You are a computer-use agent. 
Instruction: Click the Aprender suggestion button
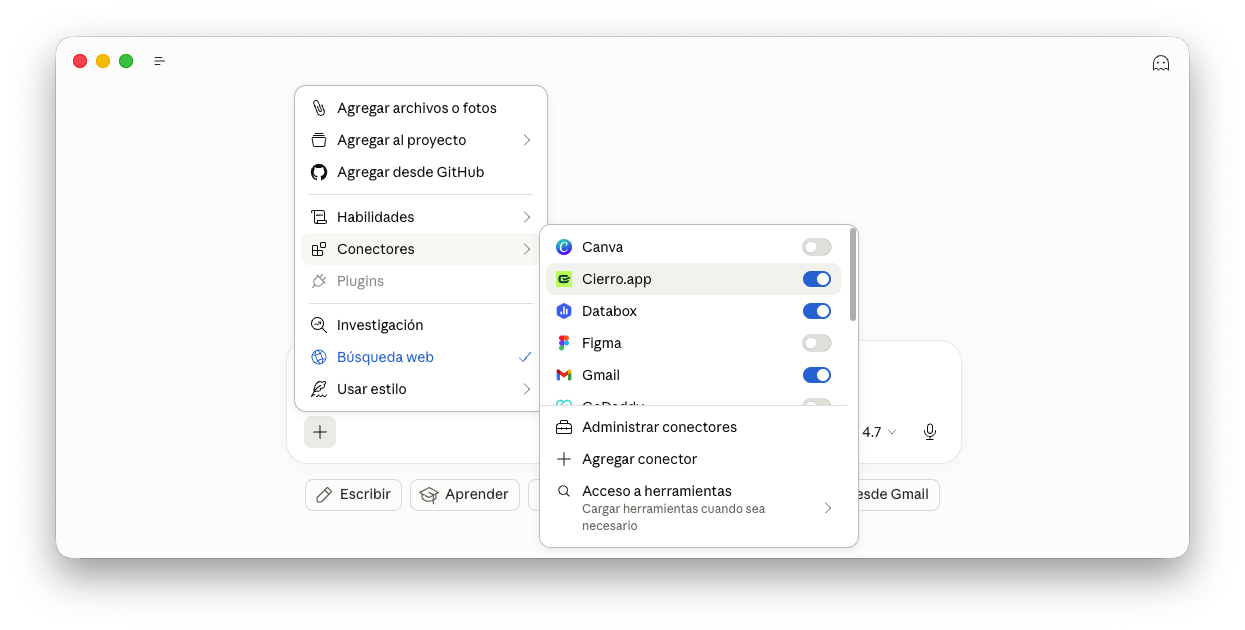[464, 494]
